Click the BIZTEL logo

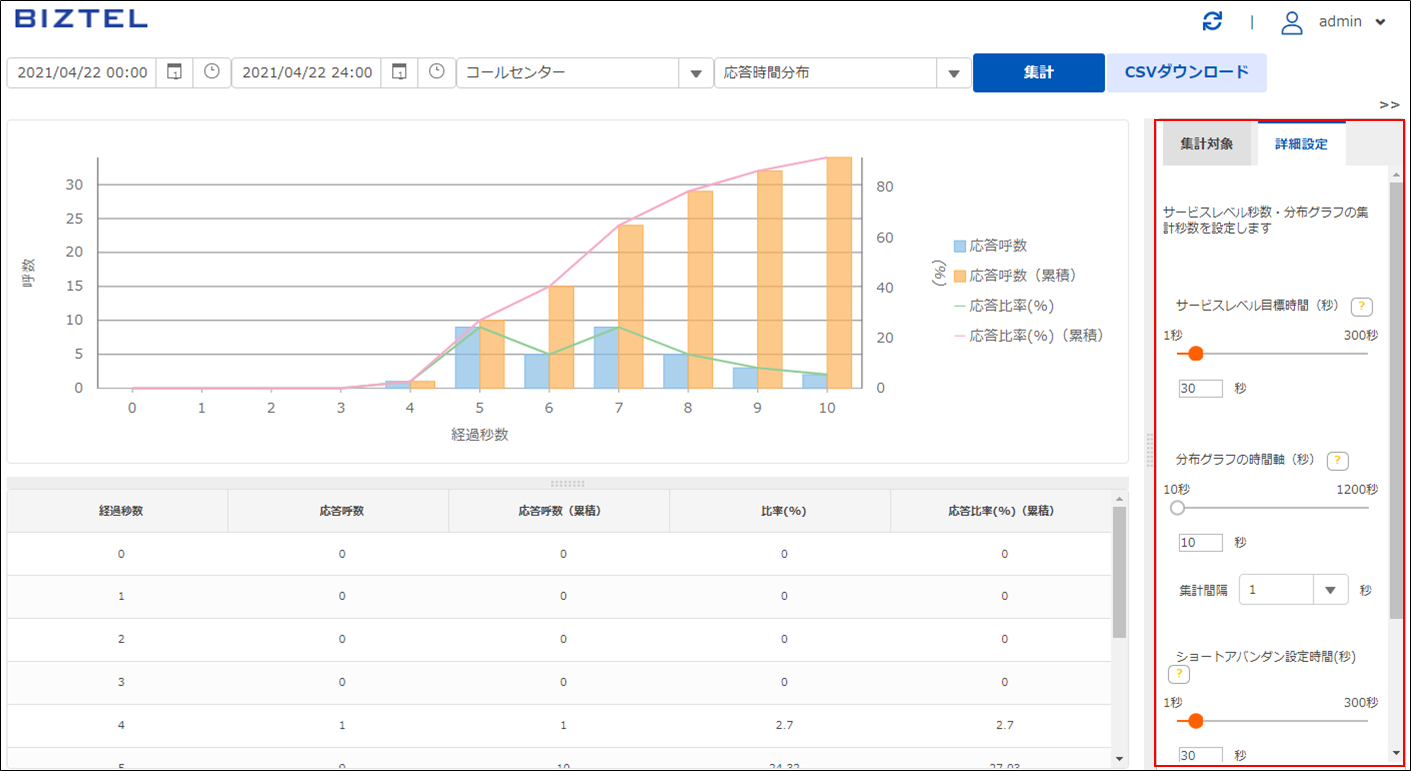[82, 19]
